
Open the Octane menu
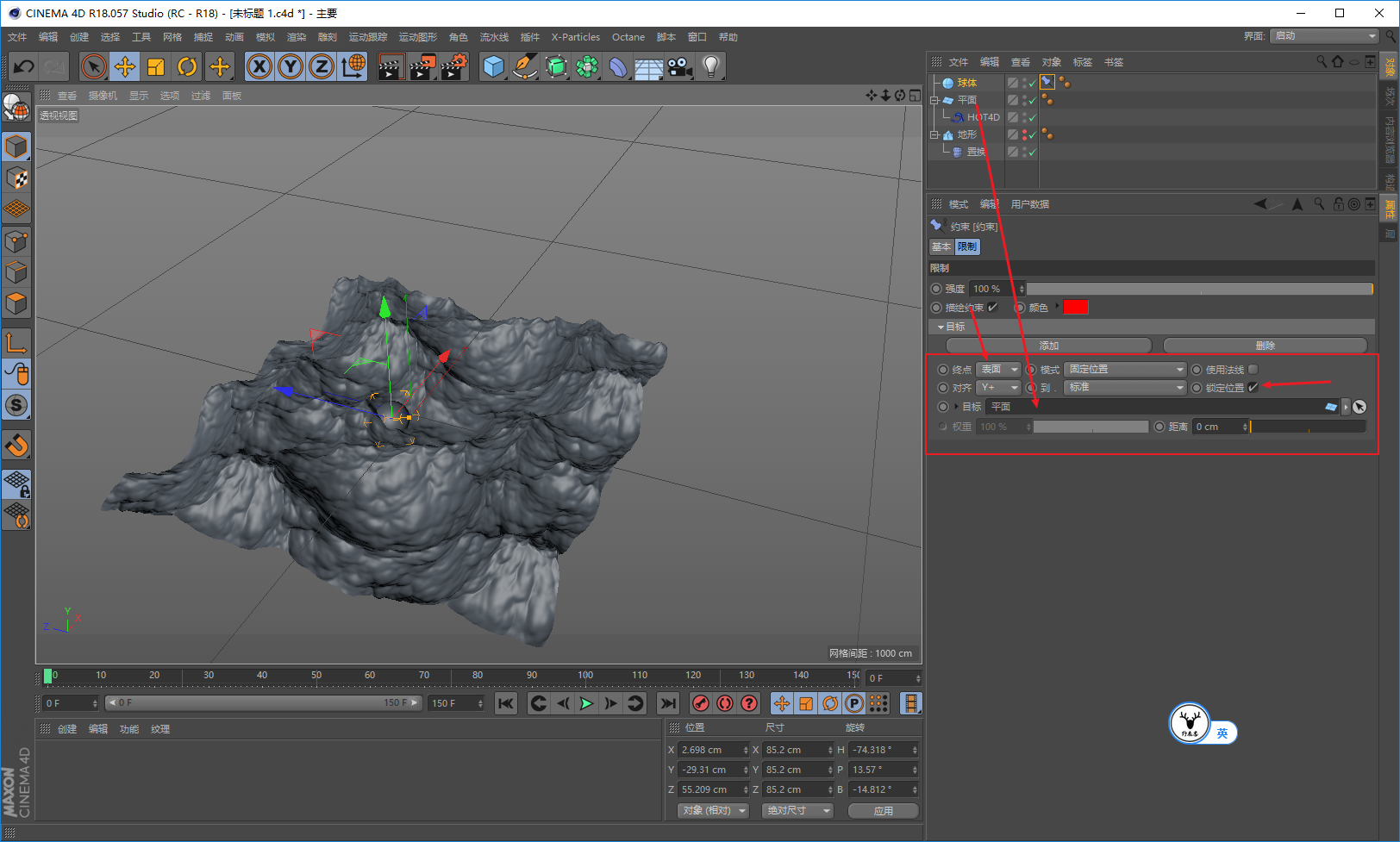tap(628, 37)
